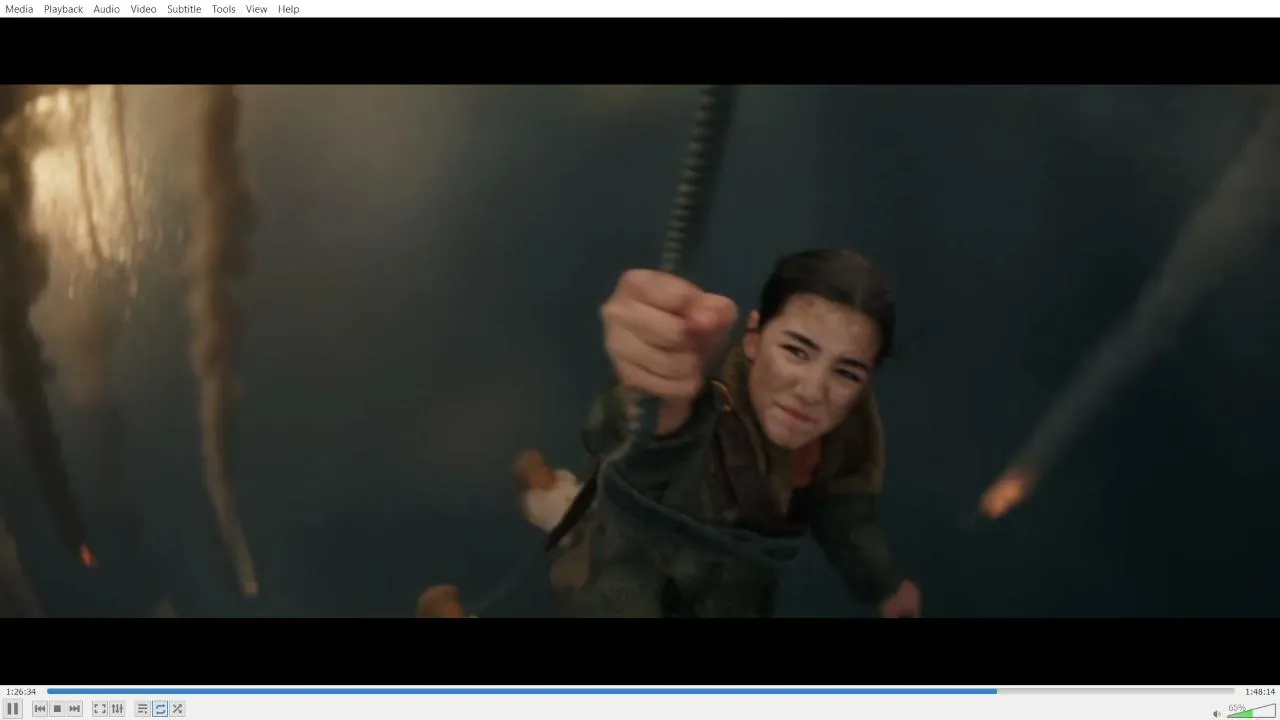The height and width of the screenshot is (720, 1280).
Task: Pause the video playback
Action: pyautogui.click(x=13, y=709)
